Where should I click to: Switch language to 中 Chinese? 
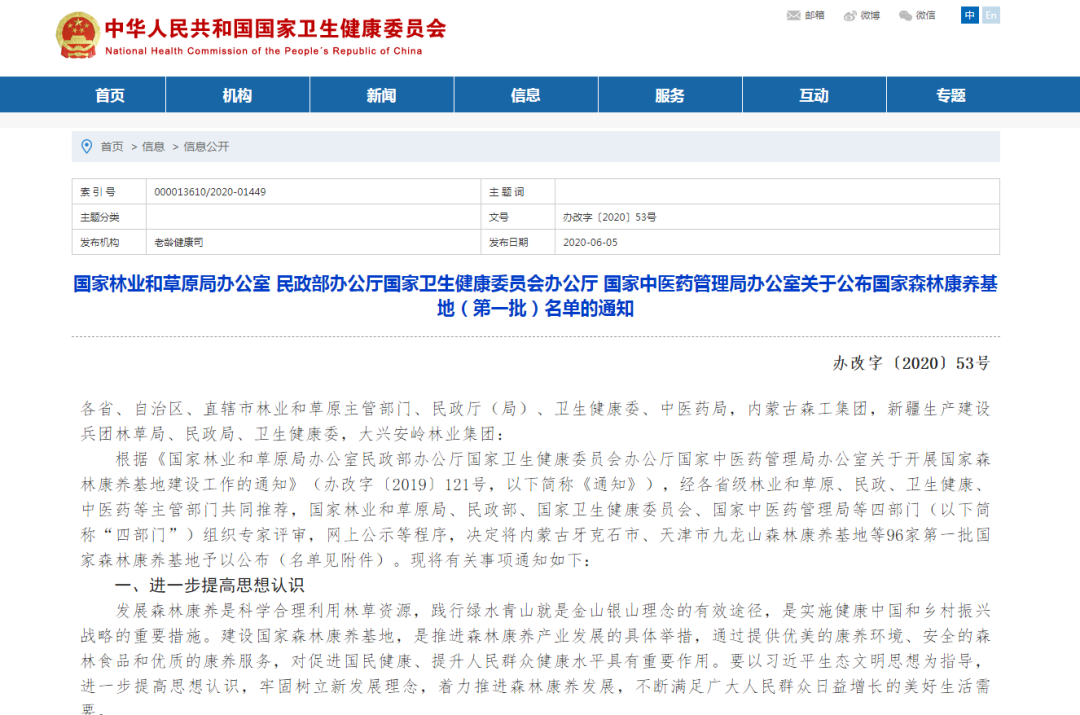[x=969, y=15]
